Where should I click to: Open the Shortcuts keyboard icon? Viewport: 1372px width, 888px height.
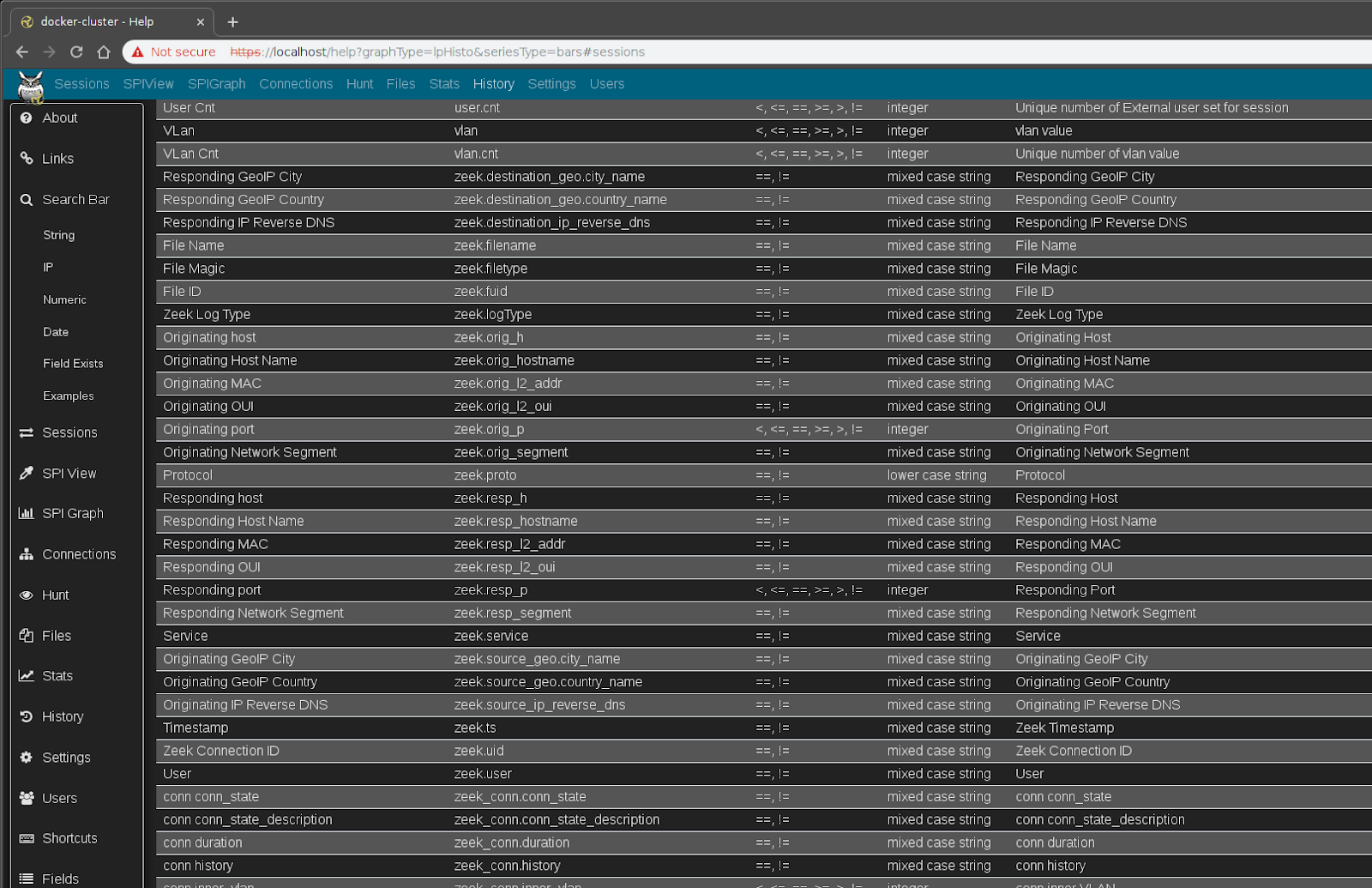26,838
